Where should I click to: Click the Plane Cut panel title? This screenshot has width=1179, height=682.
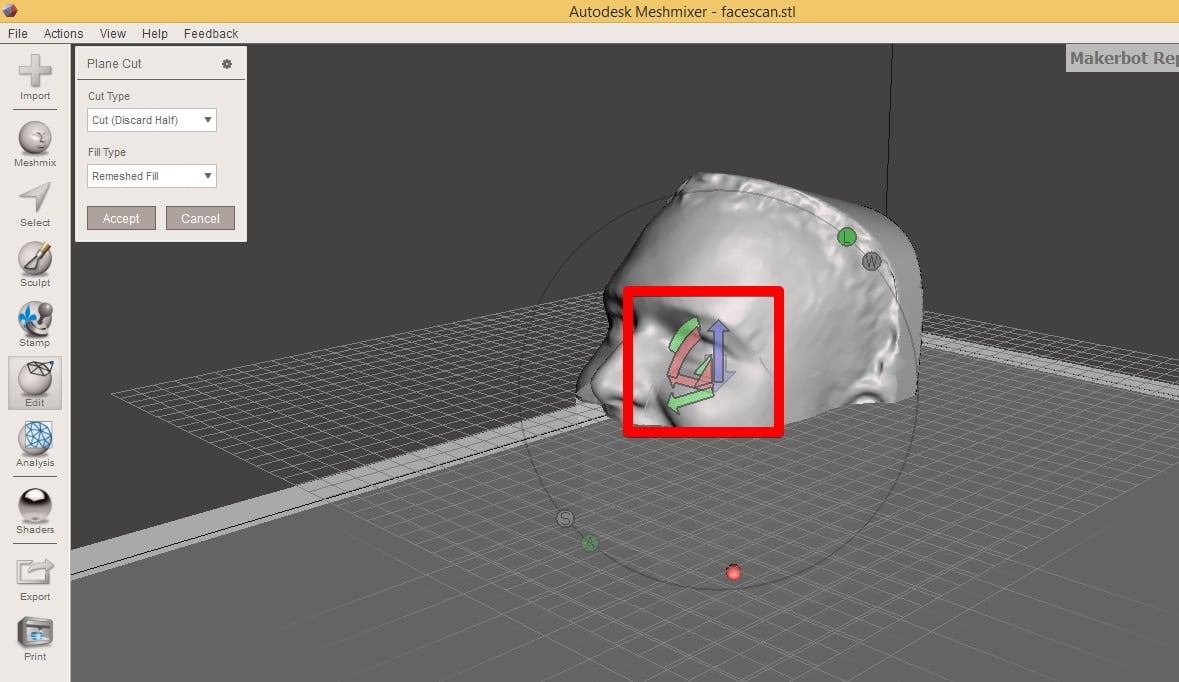click(x=114, y=64)
